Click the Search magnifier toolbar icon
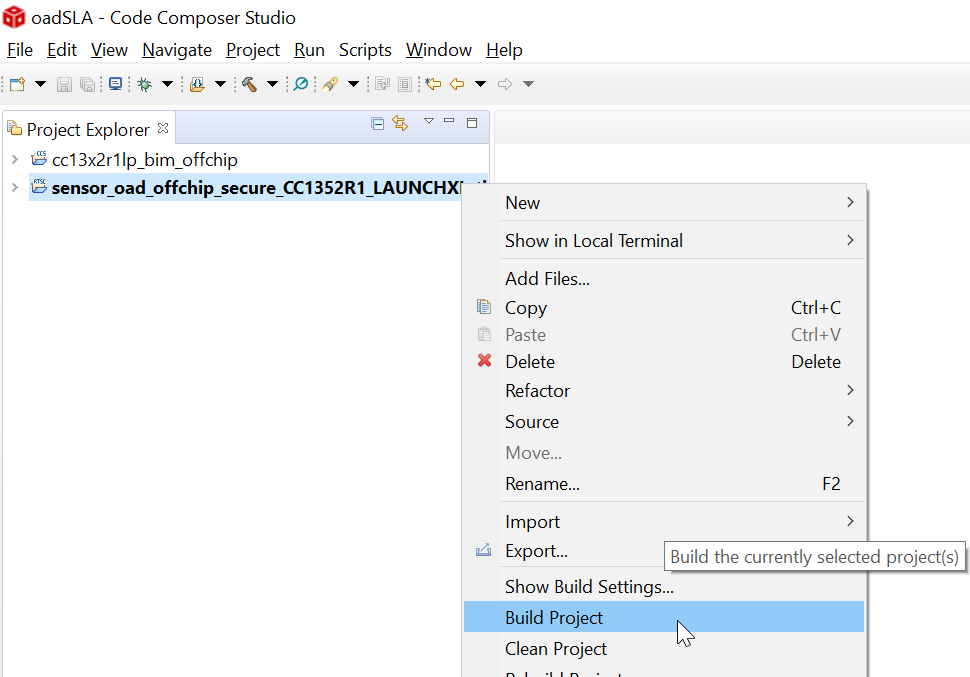 300,85
